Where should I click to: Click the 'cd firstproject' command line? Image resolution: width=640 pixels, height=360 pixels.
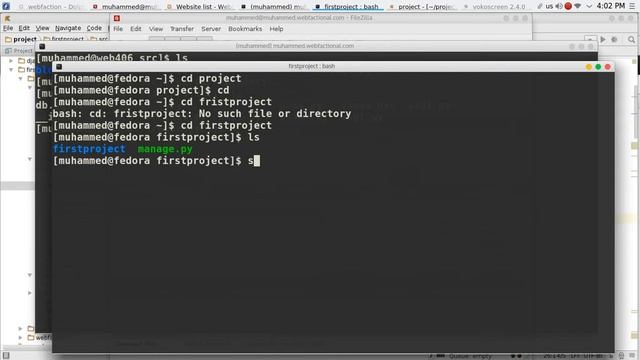pyautogui.click(x=162, y=125)
